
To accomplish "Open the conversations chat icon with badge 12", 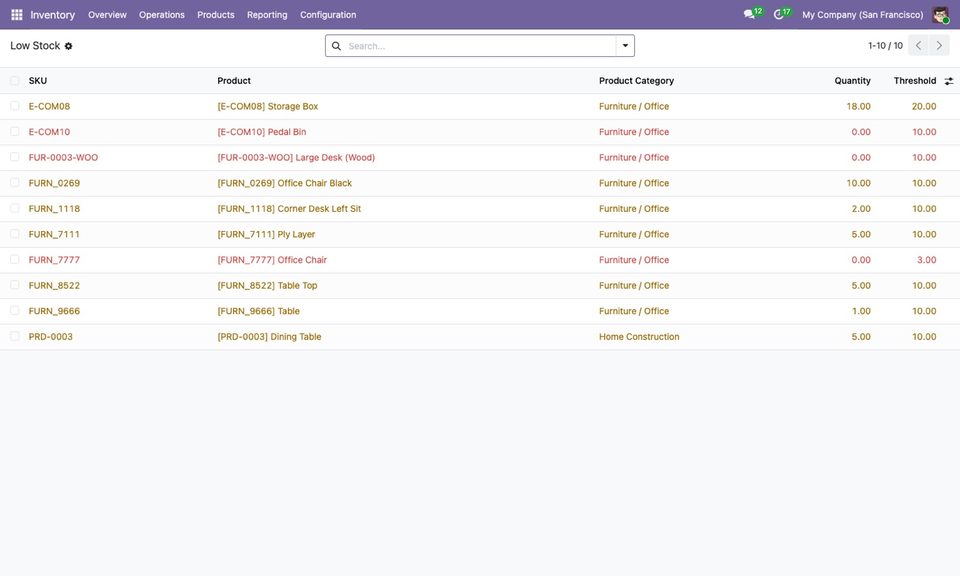I will [749, 14].
